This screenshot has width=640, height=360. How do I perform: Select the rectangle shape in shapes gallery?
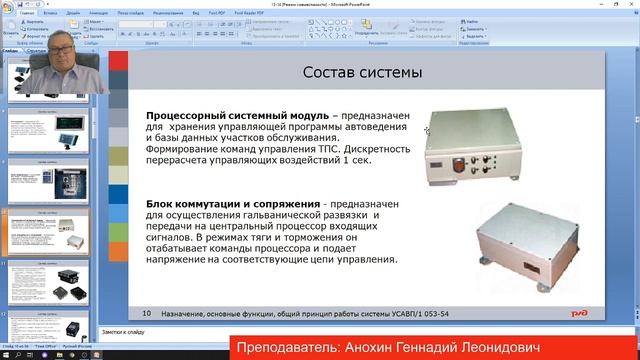[331, 22]
